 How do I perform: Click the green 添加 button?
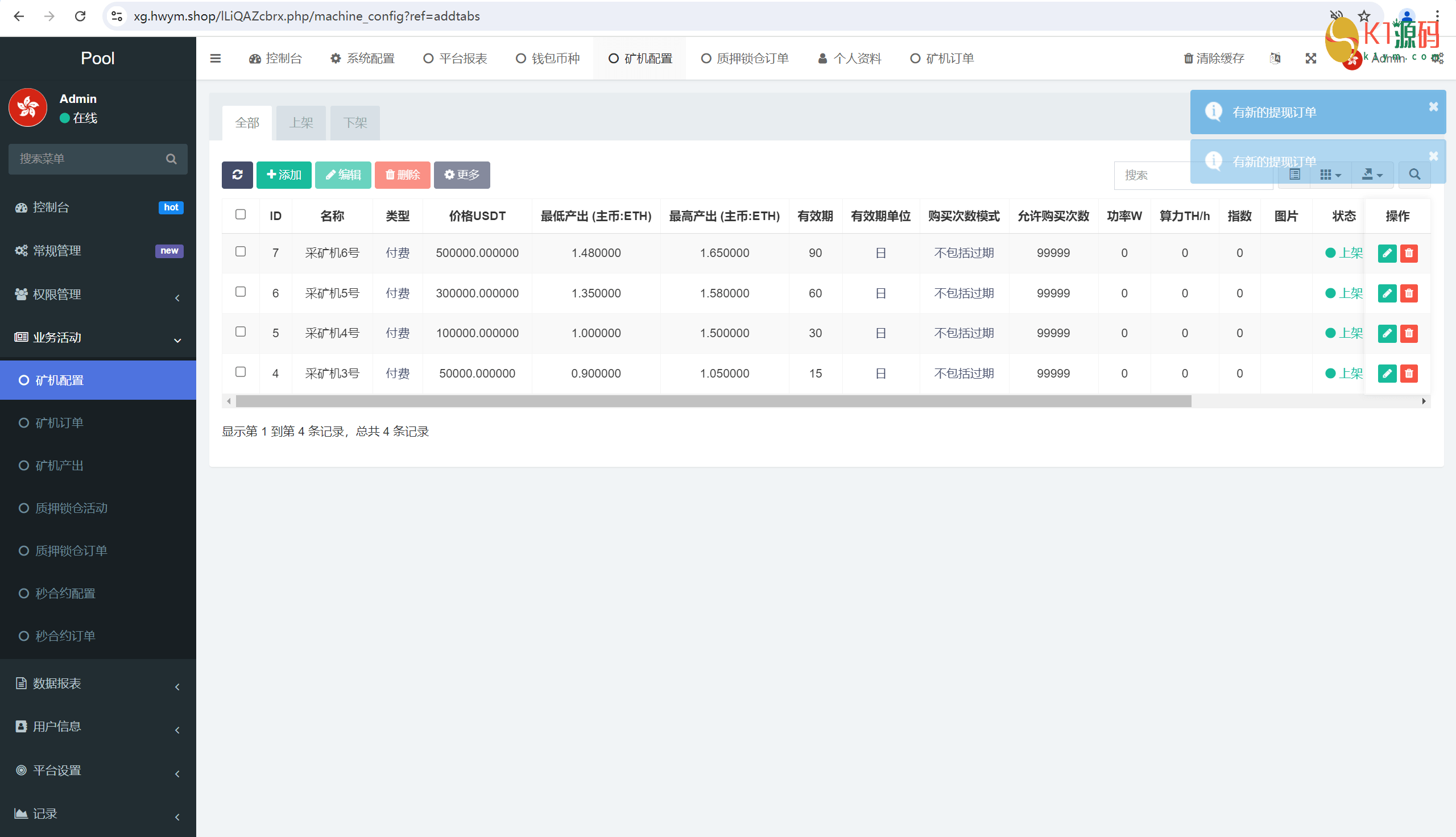click(284, 175)
